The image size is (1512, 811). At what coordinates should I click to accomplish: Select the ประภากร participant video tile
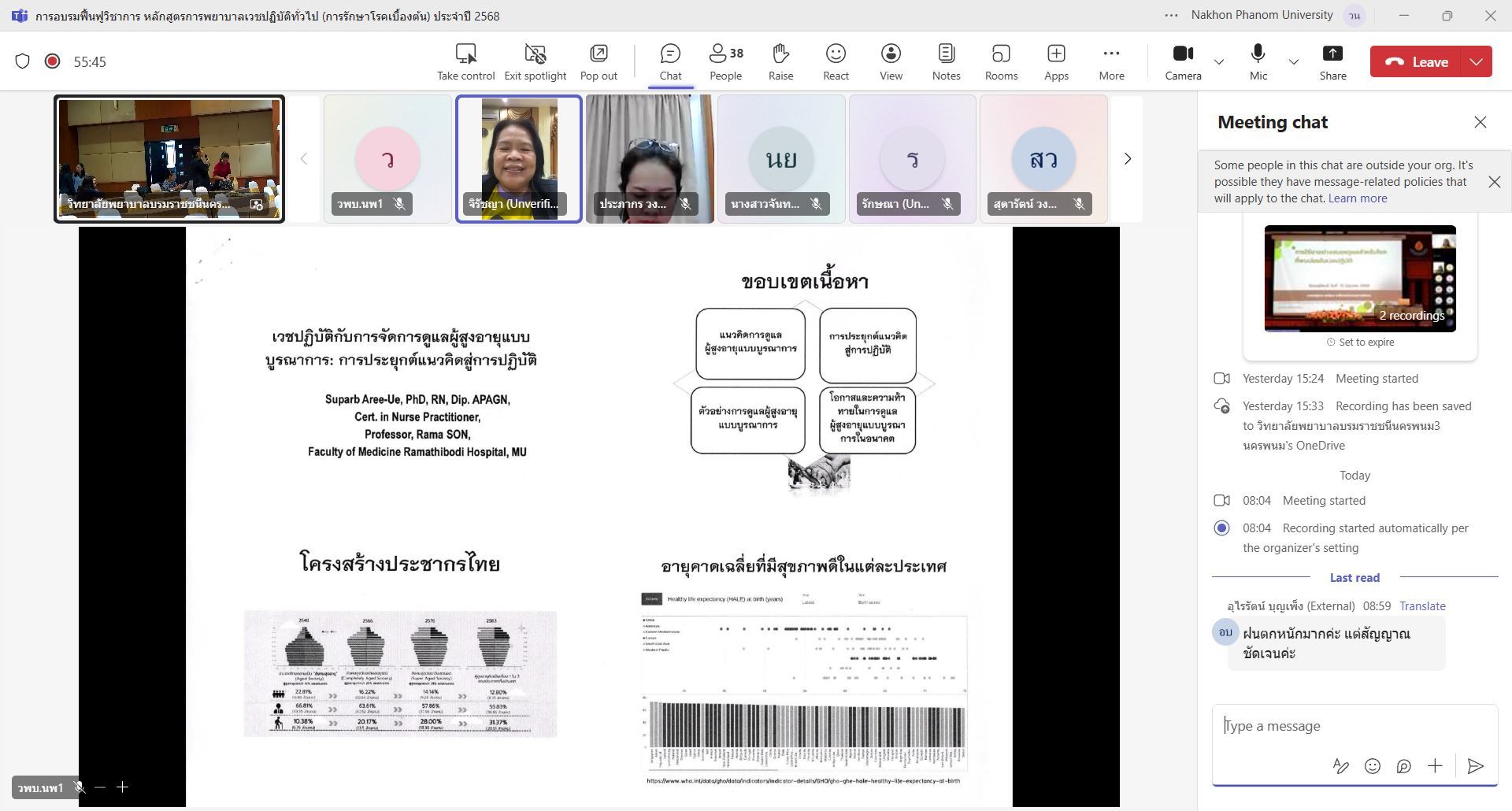(650, 159)
